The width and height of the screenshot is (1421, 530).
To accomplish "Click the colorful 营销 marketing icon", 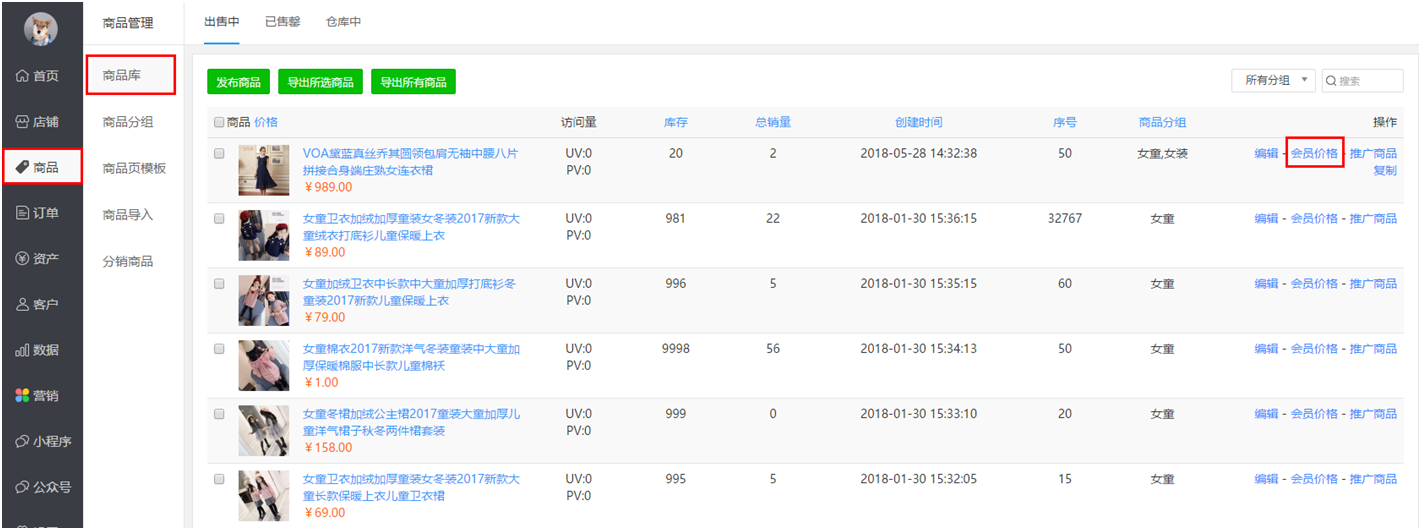I will tap(22, 396).
